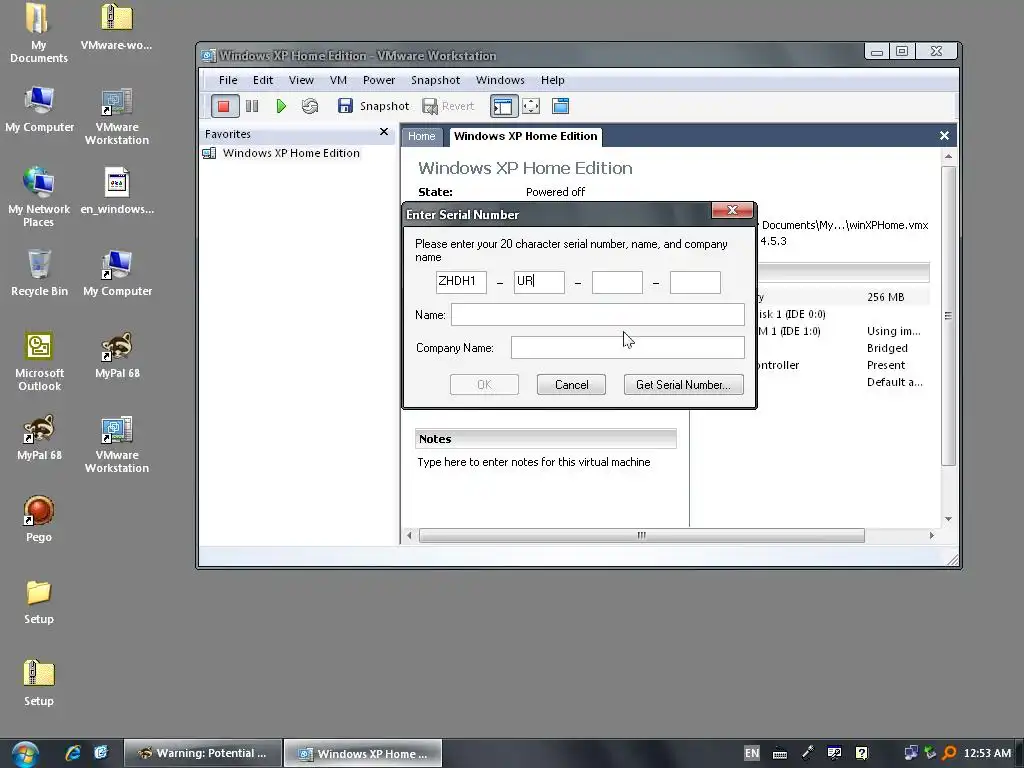The width and height of the screenshot is (1024, 768).
Task: Switch to full screen mode icon
Action: point(531,106)
